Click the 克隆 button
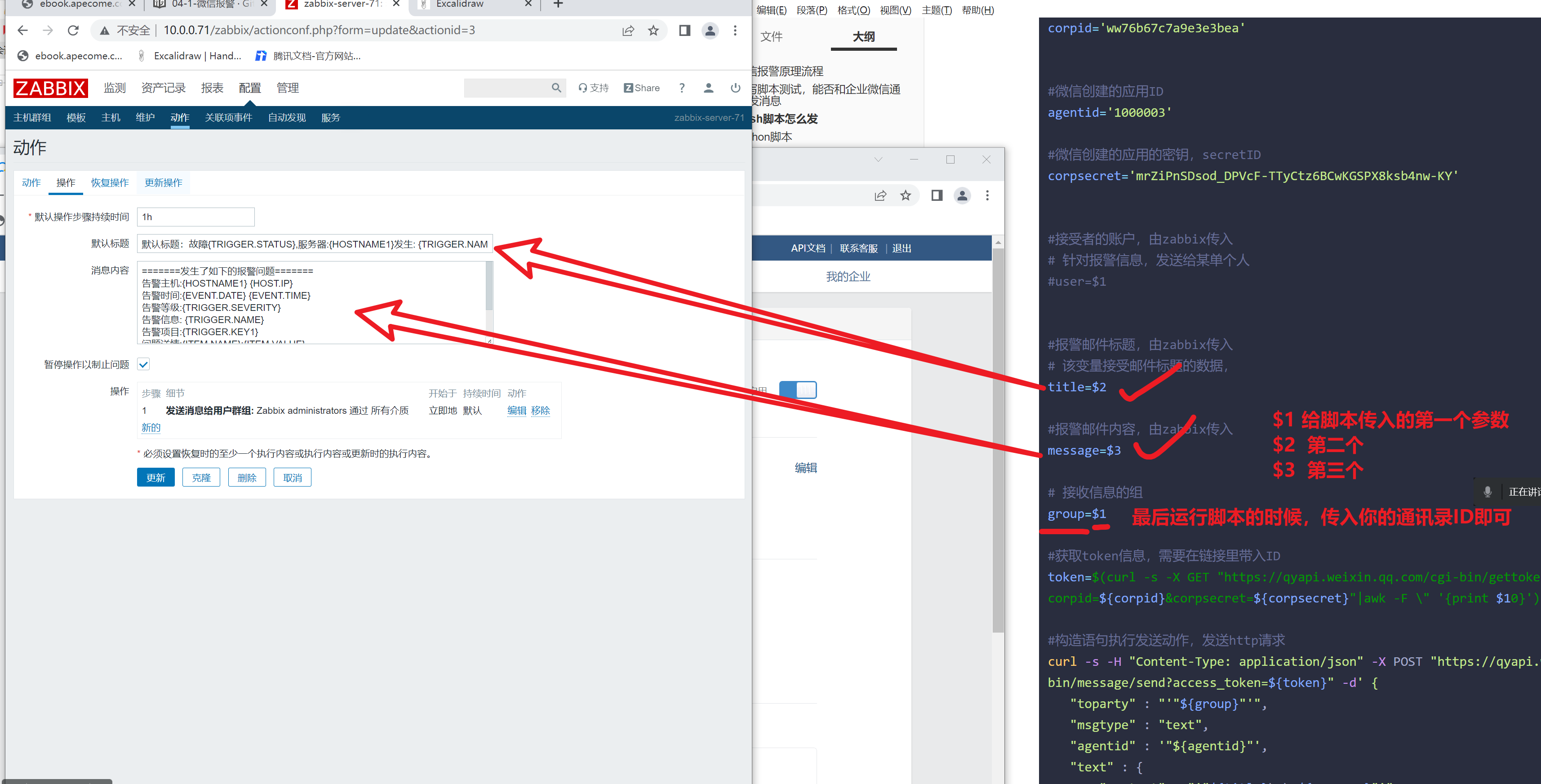 201,477
